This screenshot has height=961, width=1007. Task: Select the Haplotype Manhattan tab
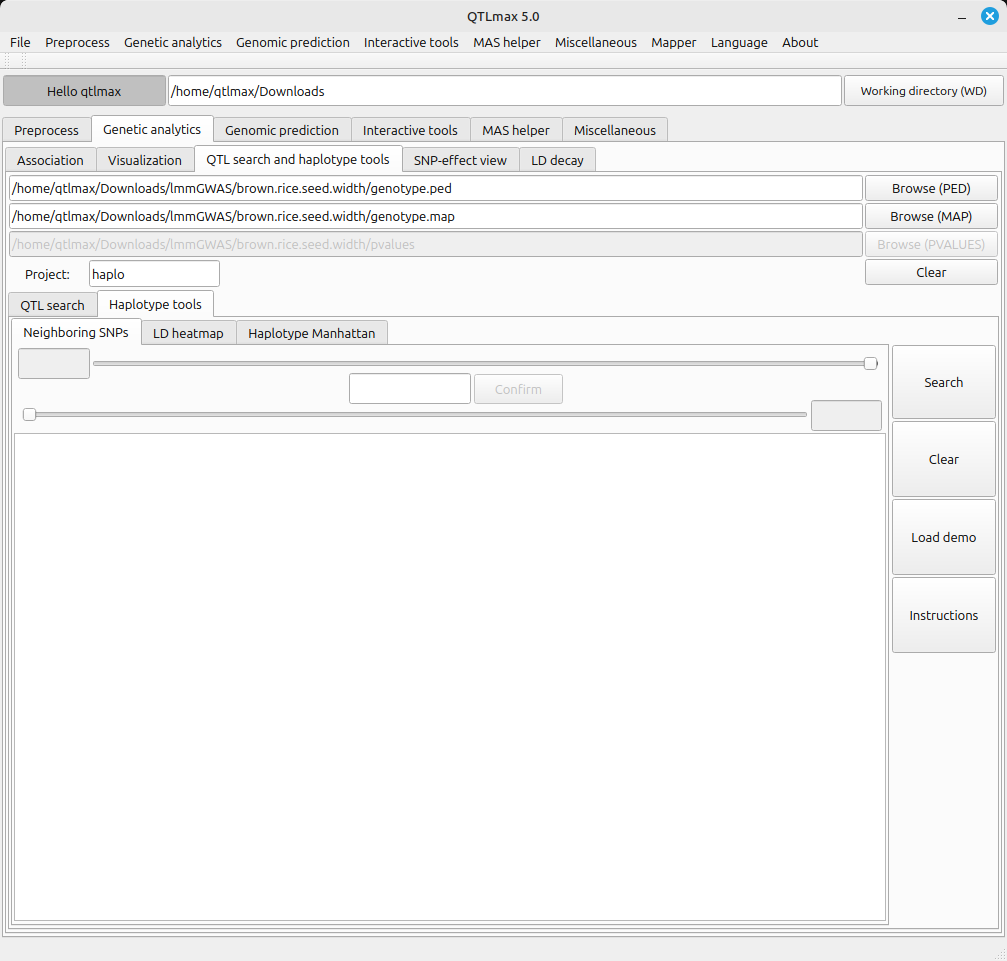pos(311,333)
